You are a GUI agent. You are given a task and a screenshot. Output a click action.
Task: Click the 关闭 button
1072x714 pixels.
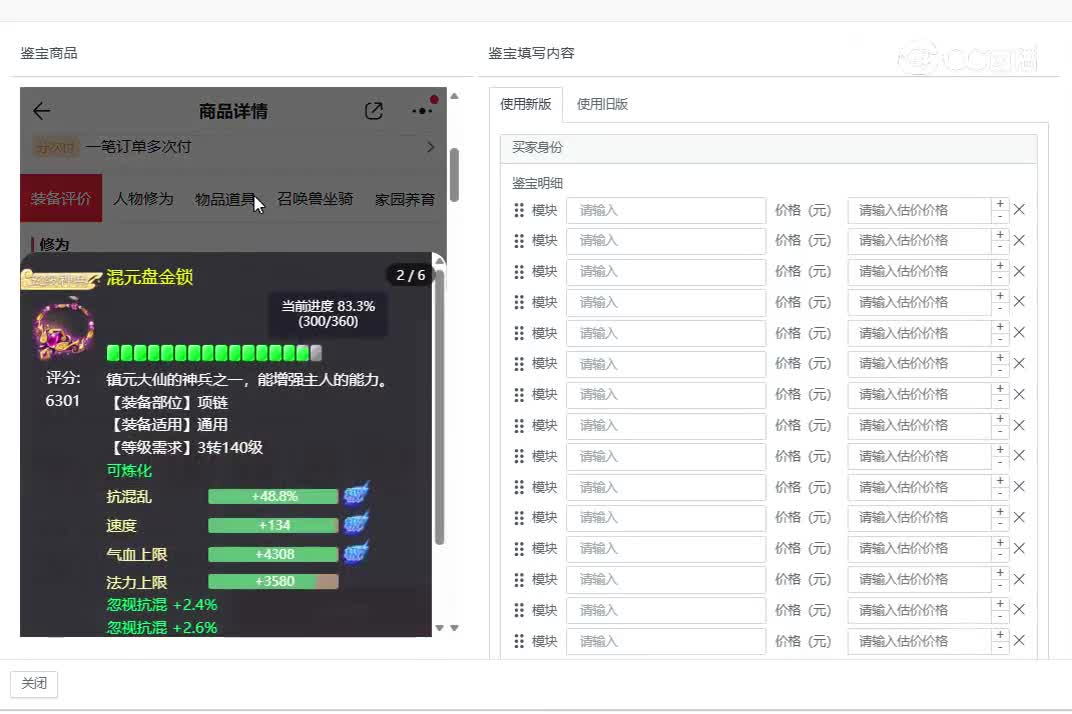pyautogui.click(x=34, y=683)
